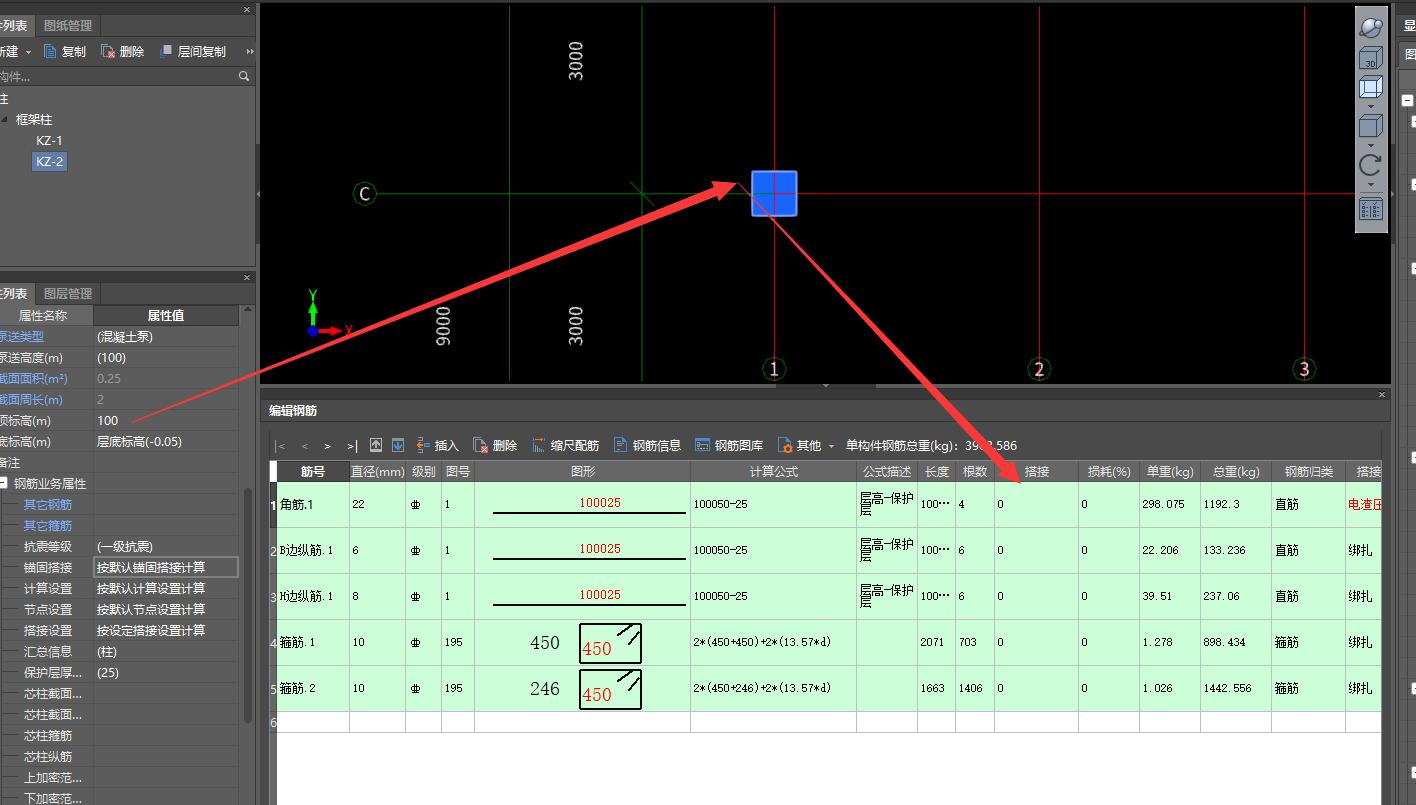This screenshot has height=805, width=1416.
Task: Click 缩尺配筋 in rebar toolbar
Action: pos(566,446)
